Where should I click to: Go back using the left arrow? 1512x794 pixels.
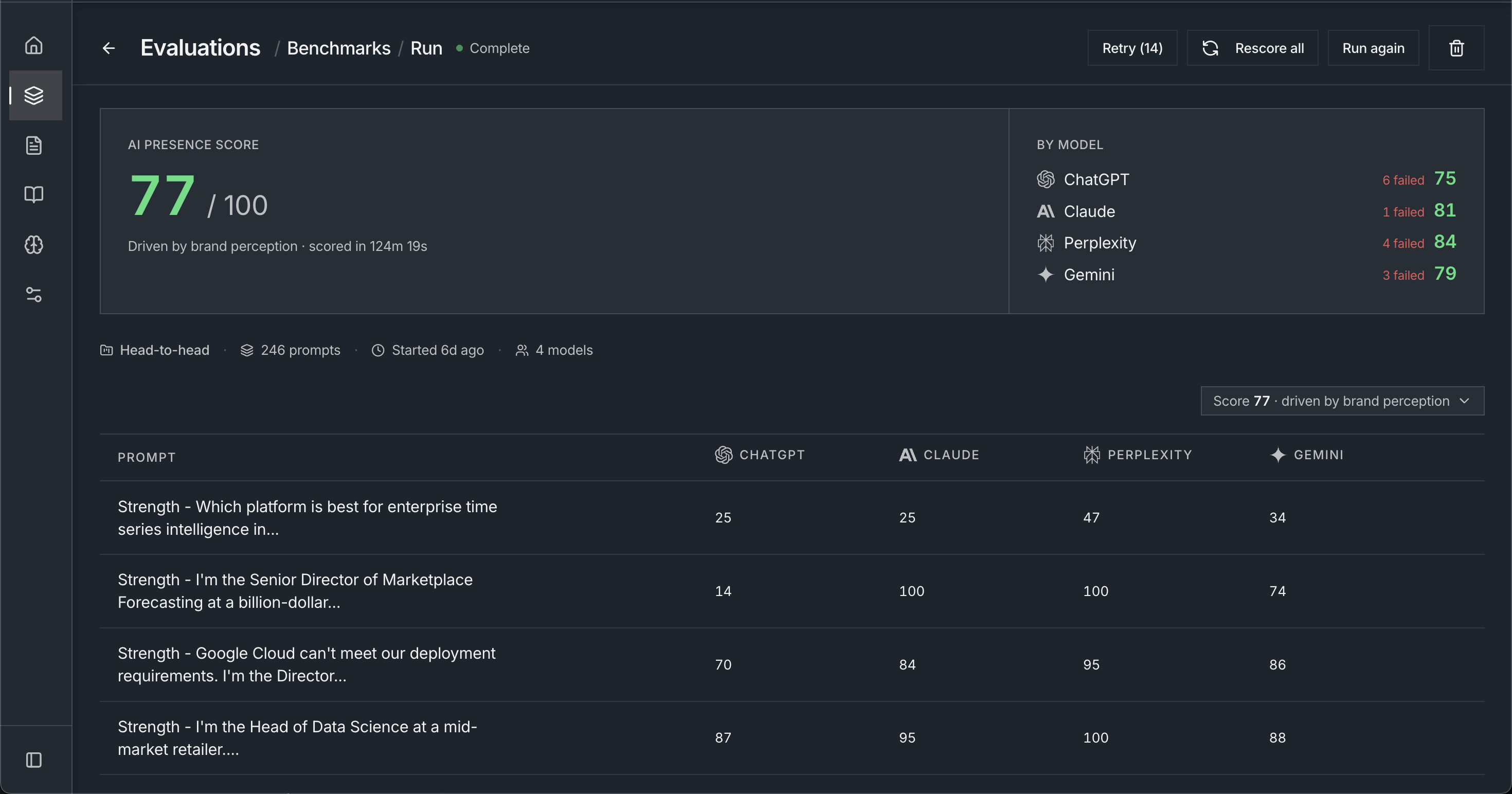tap(109, 48)
